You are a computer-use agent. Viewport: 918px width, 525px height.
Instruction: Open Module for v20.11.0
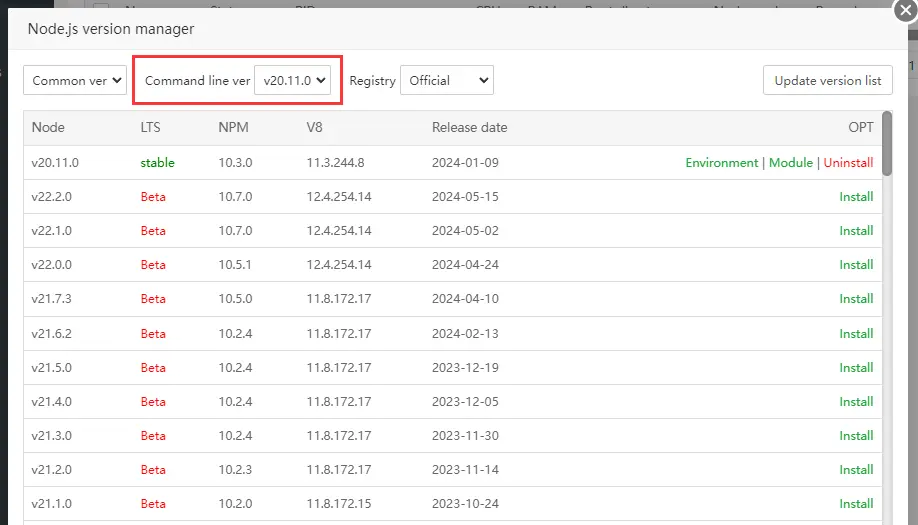[x=790, y=163]
